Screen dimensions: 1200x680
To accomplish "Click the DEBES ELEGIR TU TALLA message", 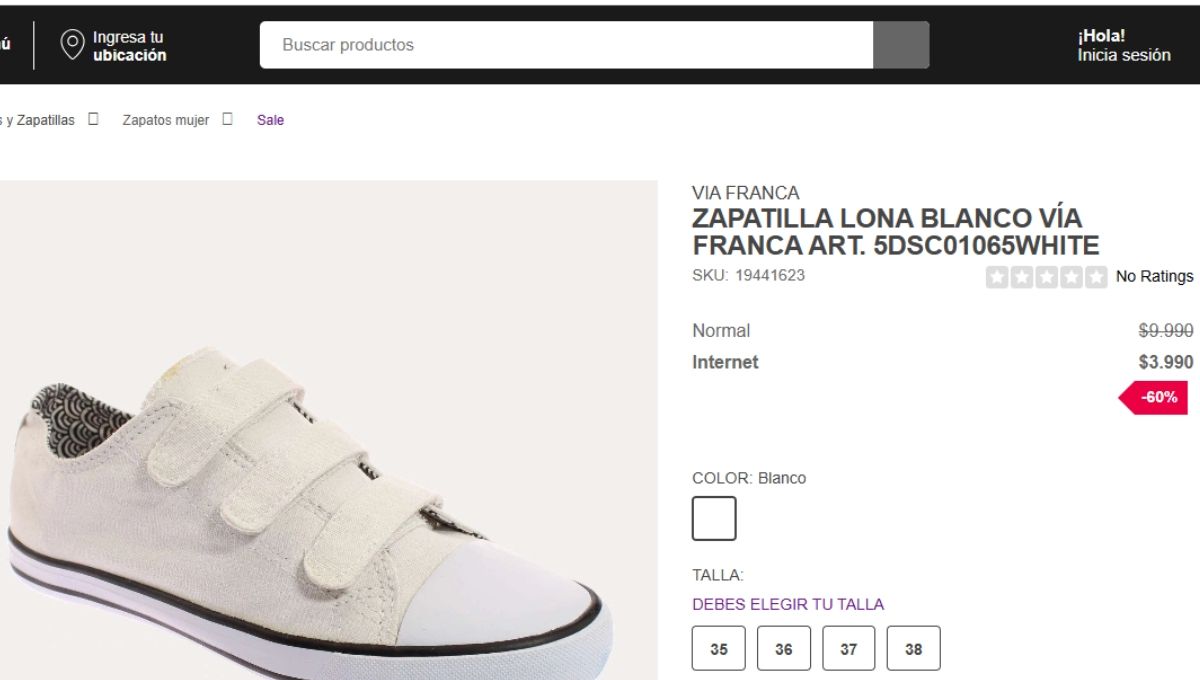I will coord(787,604).
